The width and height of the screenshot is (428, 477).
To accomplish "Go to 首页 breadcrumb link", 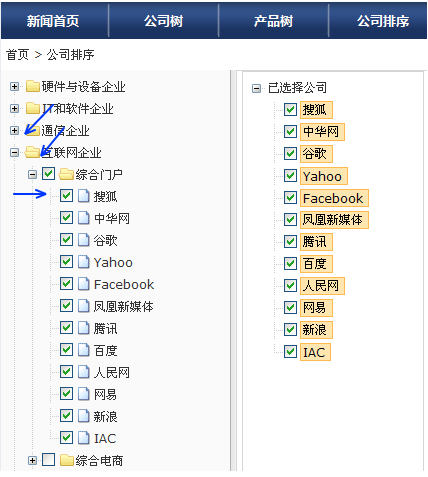I will pyautogui.click(x=17, y=55).
